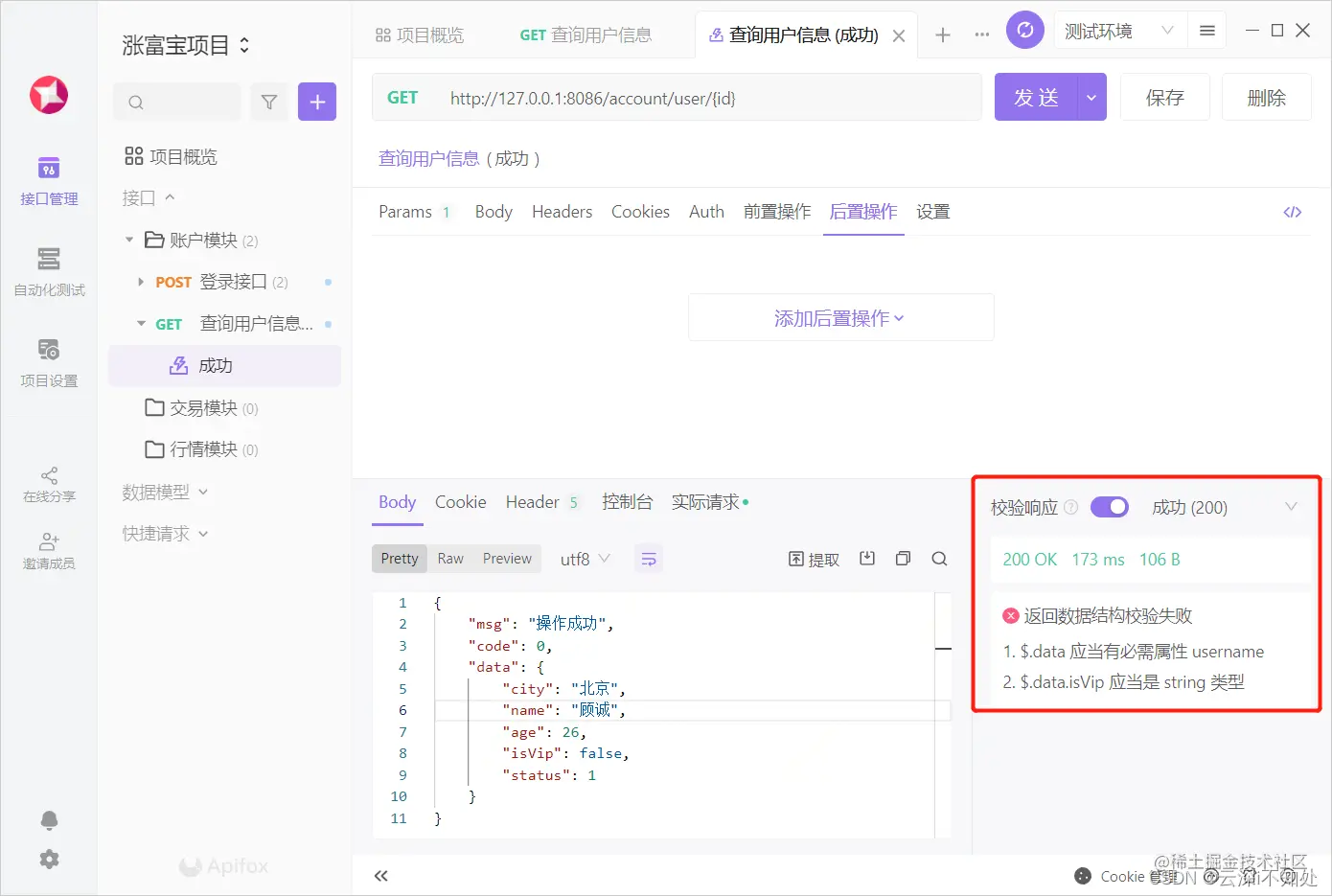1332x896 pixels.
Task: Click the purple refresh sync icon
Action: click(x=1025, y=31)
